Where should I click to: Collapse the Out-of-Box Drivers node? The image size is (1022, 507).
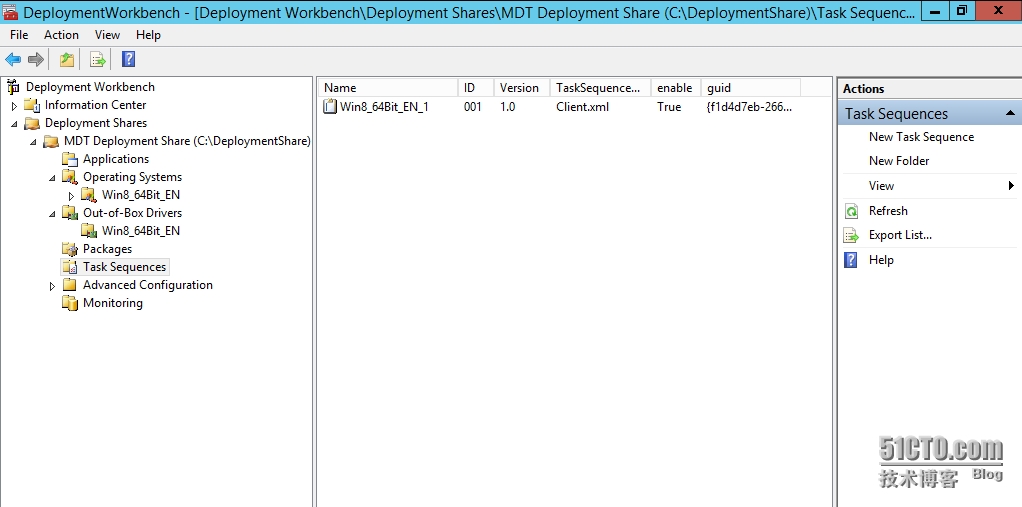[x=53, y=214]
